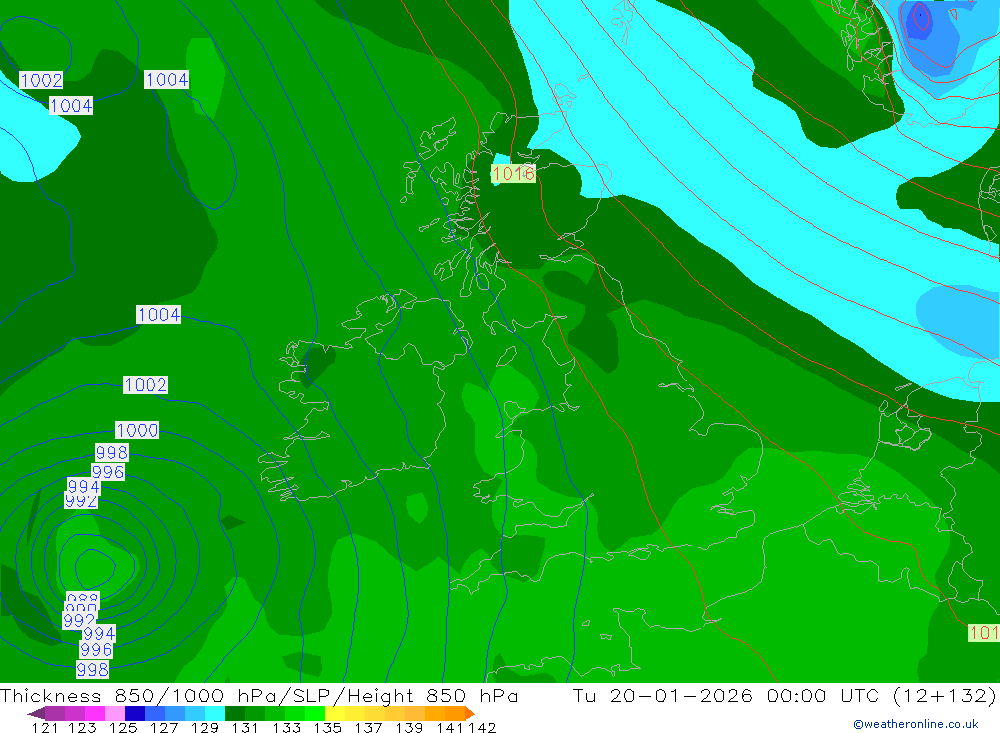The width and height of the screenshot is (1000, 733).
Task: Click legend value 142
Action: click(x=482, y=727)
